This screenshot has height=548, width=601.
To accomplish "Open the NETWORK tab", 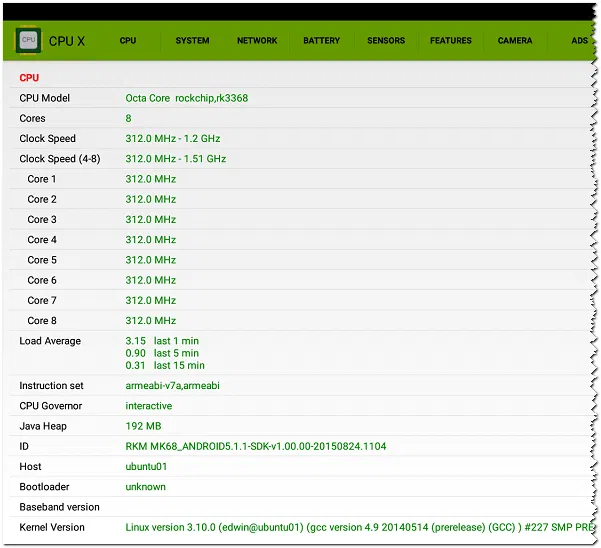I will pyautogui.click(x=257, y=41).
